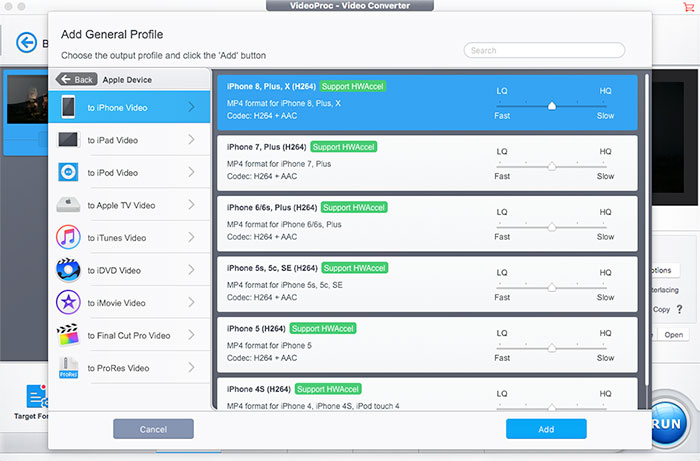Screen dimensions: 700x461
Task: Click Support HWAccel badge on iPhone 5 profile
Action: click(323, 328)
